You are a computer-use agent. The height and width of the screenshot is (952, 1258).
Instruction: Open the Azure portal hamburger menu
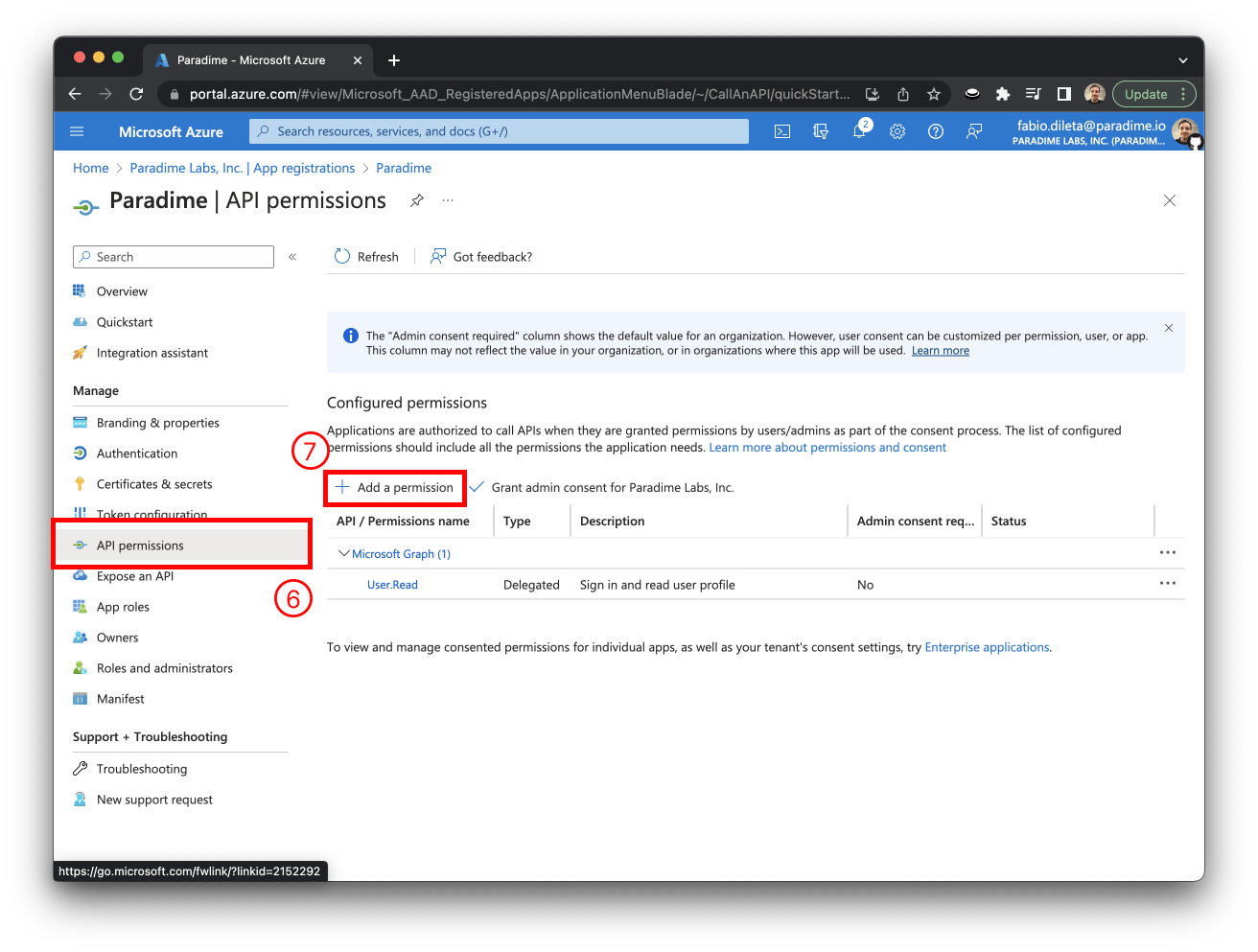[78, 131]
